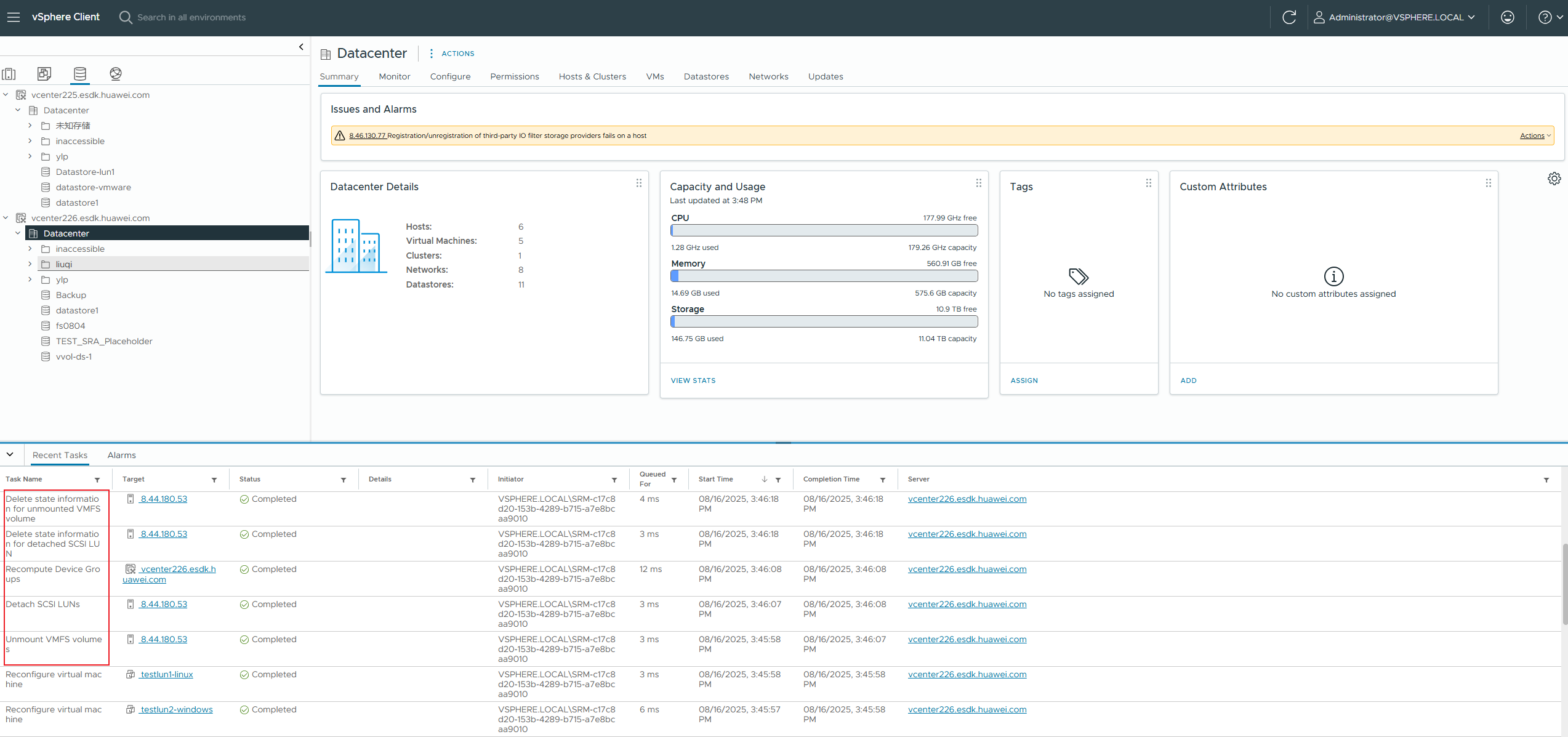Open the Monitor tab
Screen dimensions: 1568x737
click(395, 76)
